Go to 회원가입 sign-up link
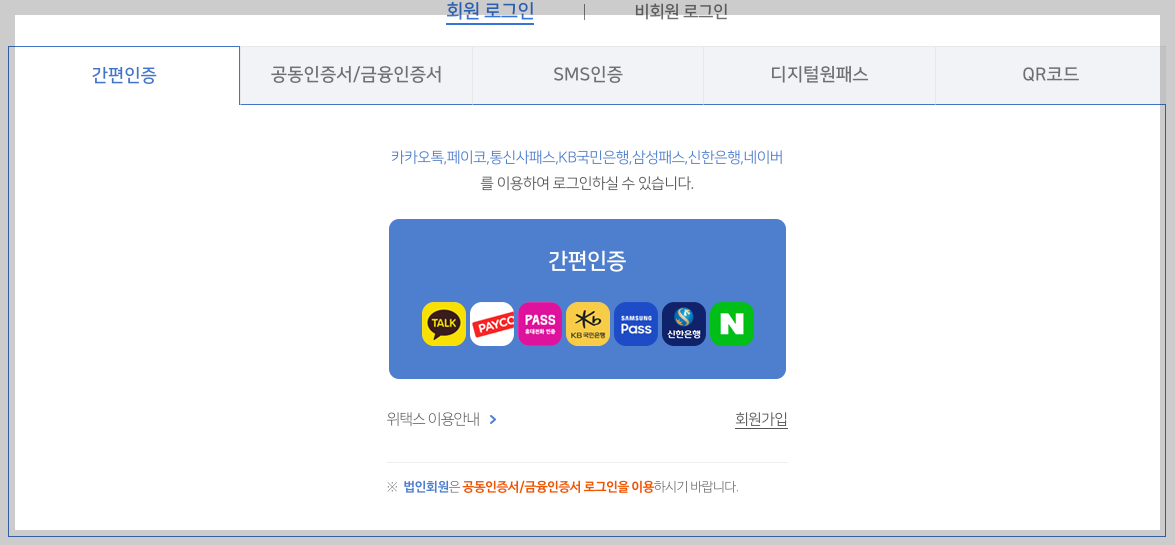Viewport: 1175px width, 545px height. point(761,420)
